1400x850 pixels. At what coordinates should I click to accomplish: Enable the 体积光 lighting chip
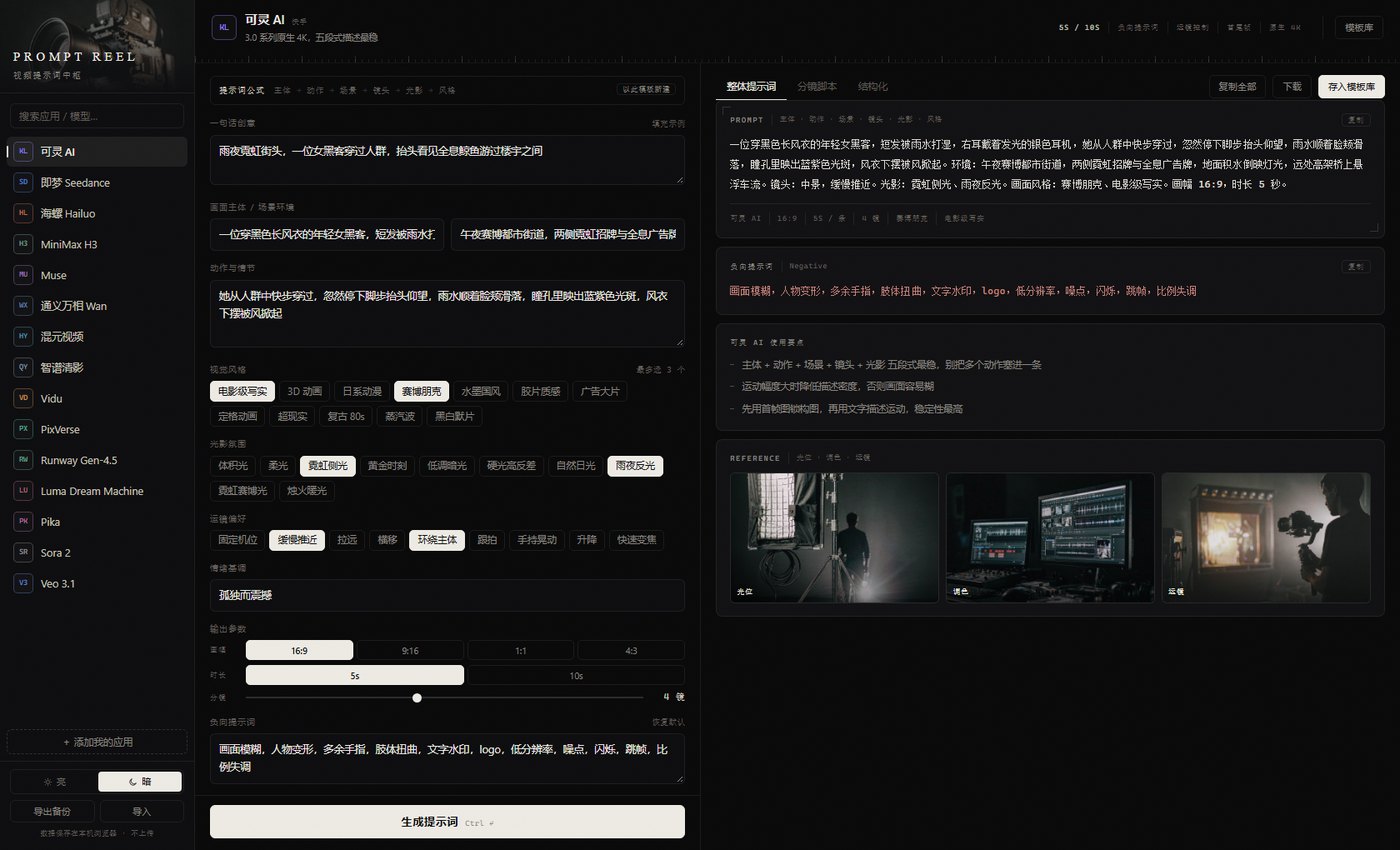click(x=233, y=466)
